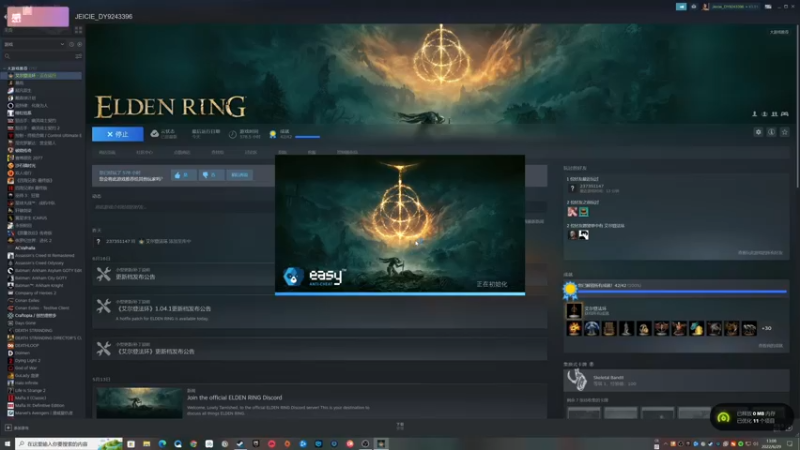The width and height of the screenshot is (800, 450).
Task: Click the achievements progress bar 42/42
Action: pos(682,291)
